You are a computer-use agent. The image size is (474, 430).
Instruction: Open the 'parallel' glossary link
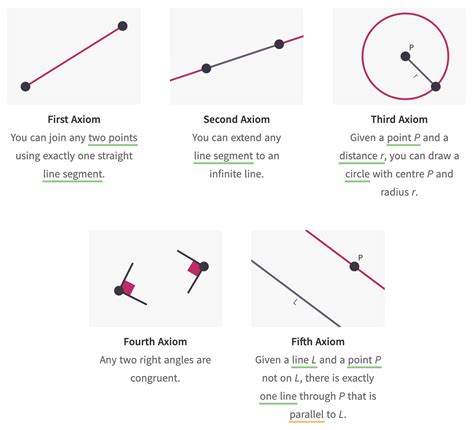(x=307, y=415)
